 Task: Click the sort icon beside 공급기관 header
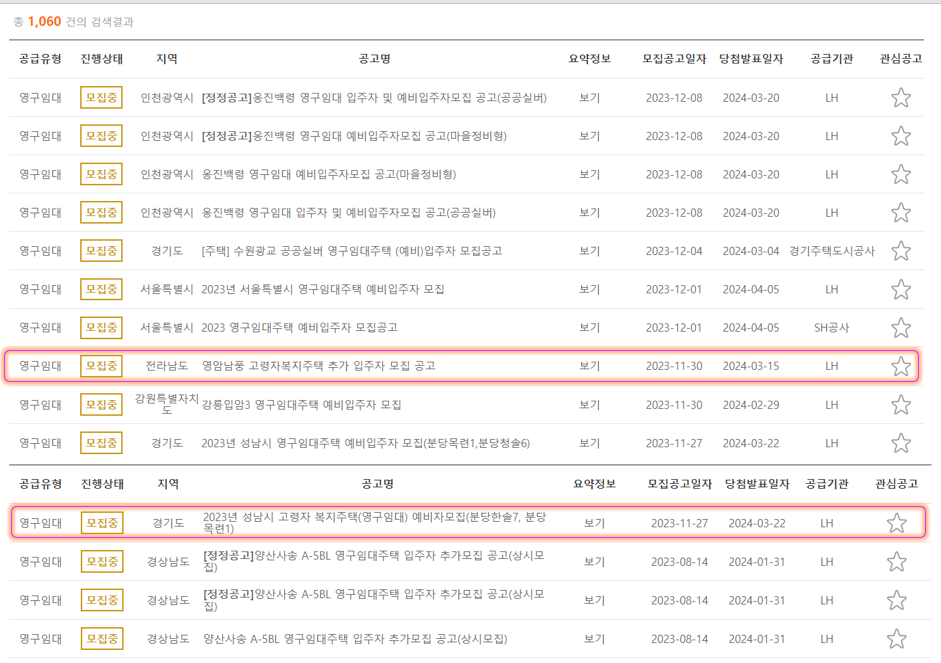click(828, 58)
